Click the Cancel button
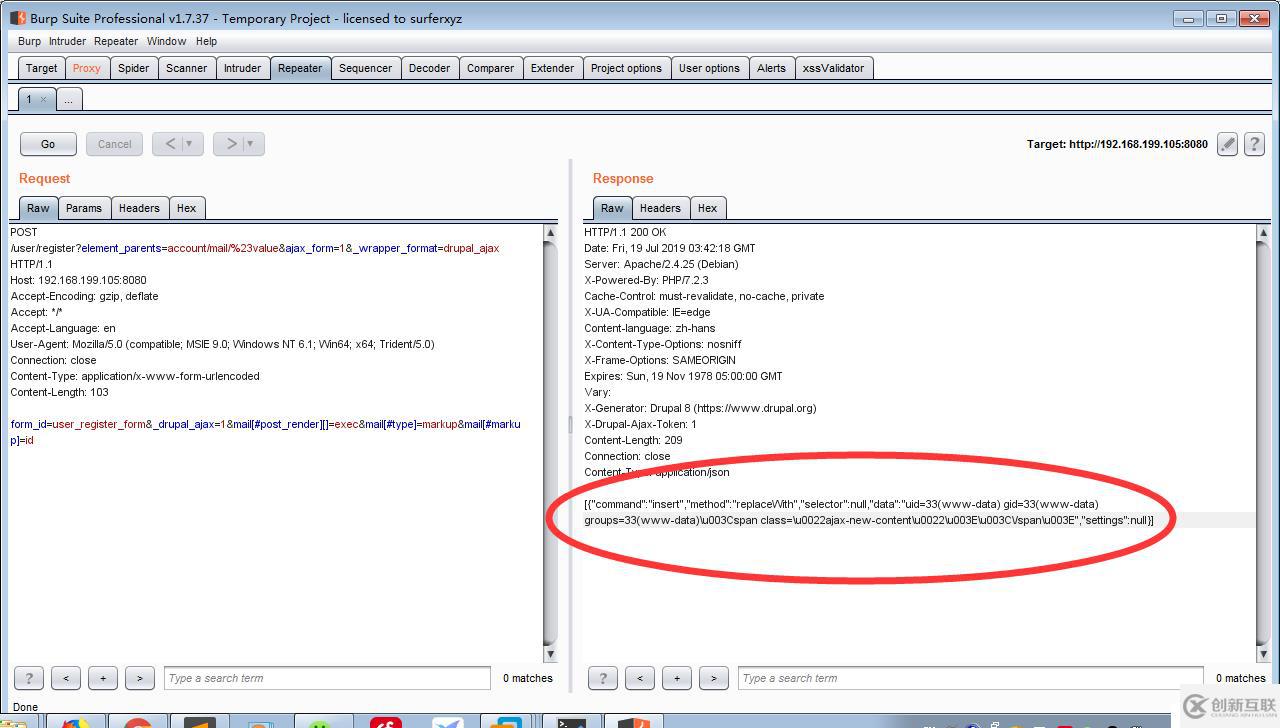1280x728 pixels. coord(114,144)
